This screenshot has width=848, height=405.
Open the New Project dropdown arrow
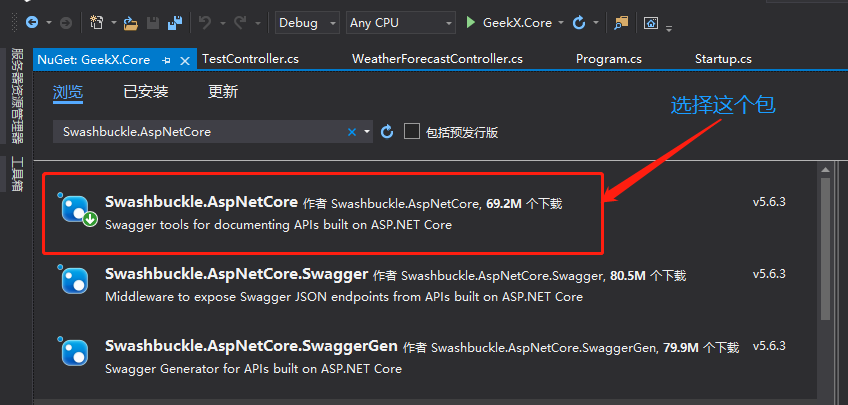(x=114, y=23)
